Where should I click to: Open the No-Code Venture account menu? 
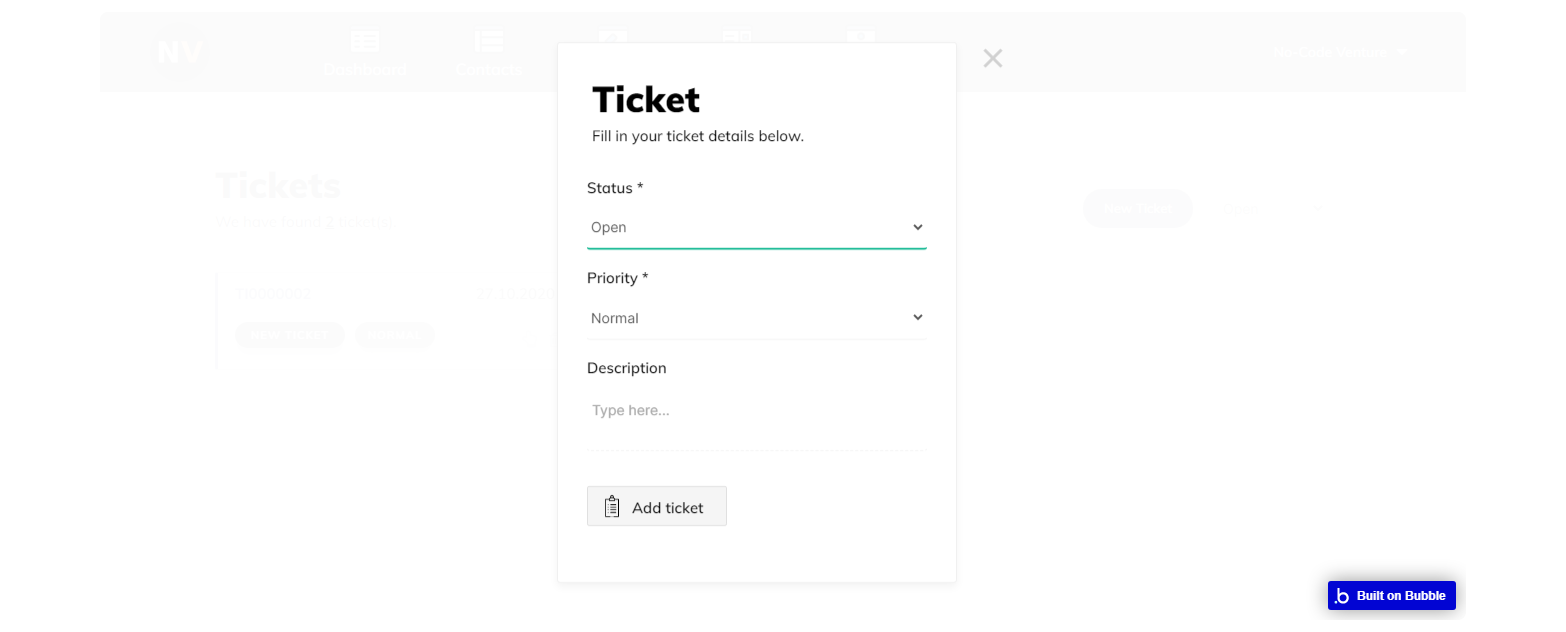(x=1339, y=52)
